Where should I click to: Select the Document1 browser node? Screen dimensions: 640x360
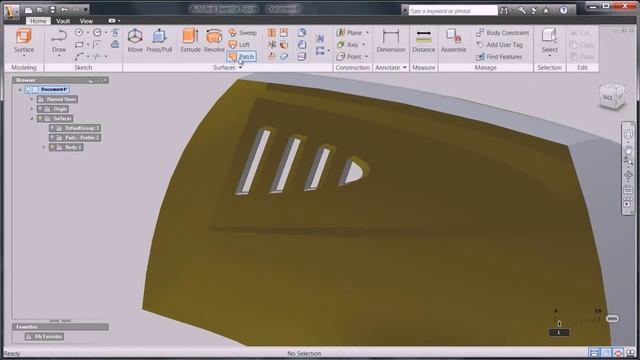pos(47,89)
